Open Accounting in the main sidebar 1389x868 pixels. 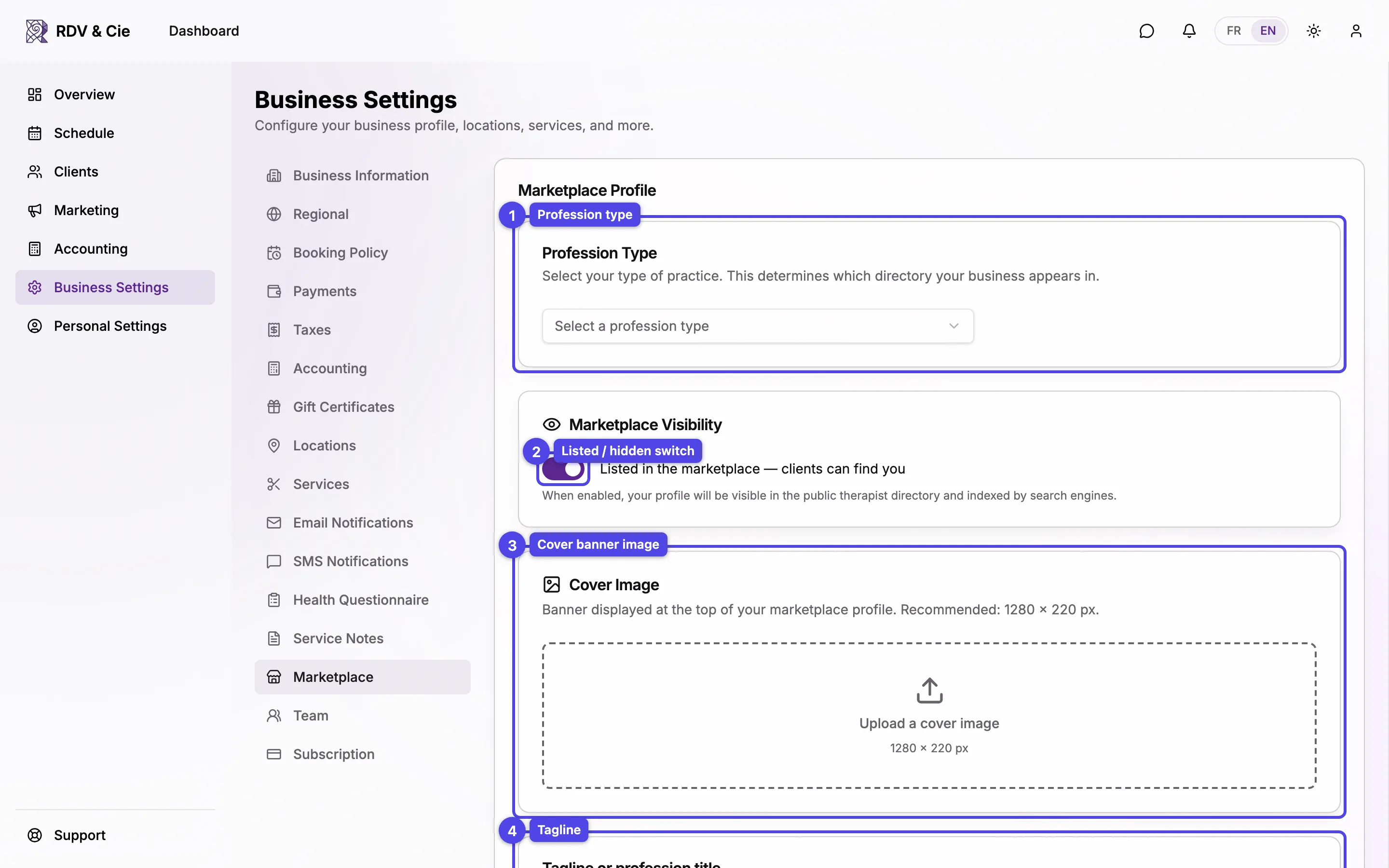point(115,249)
